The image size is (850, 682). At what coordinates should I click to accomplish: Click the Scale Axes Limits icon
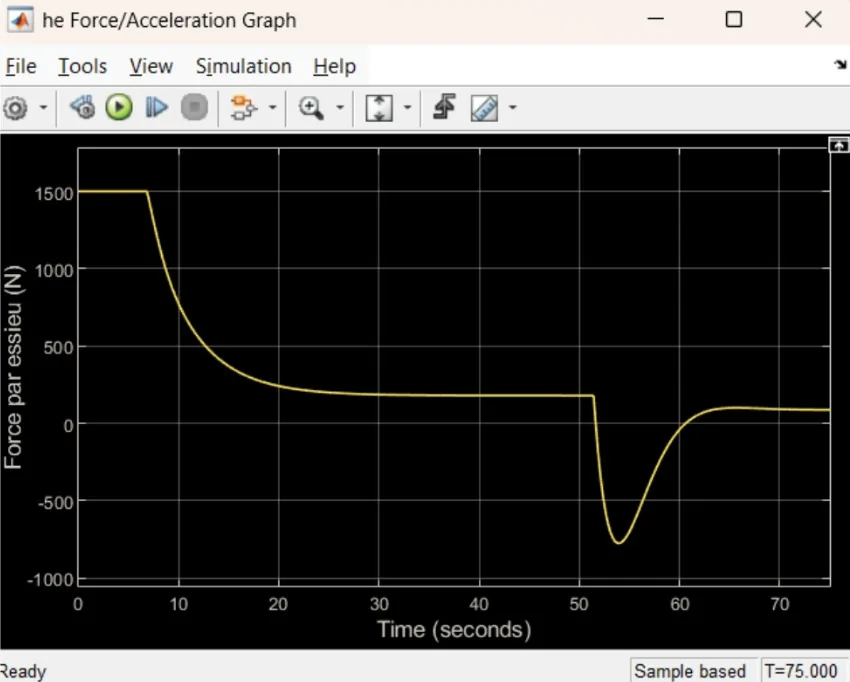click(x=379, y=108)
